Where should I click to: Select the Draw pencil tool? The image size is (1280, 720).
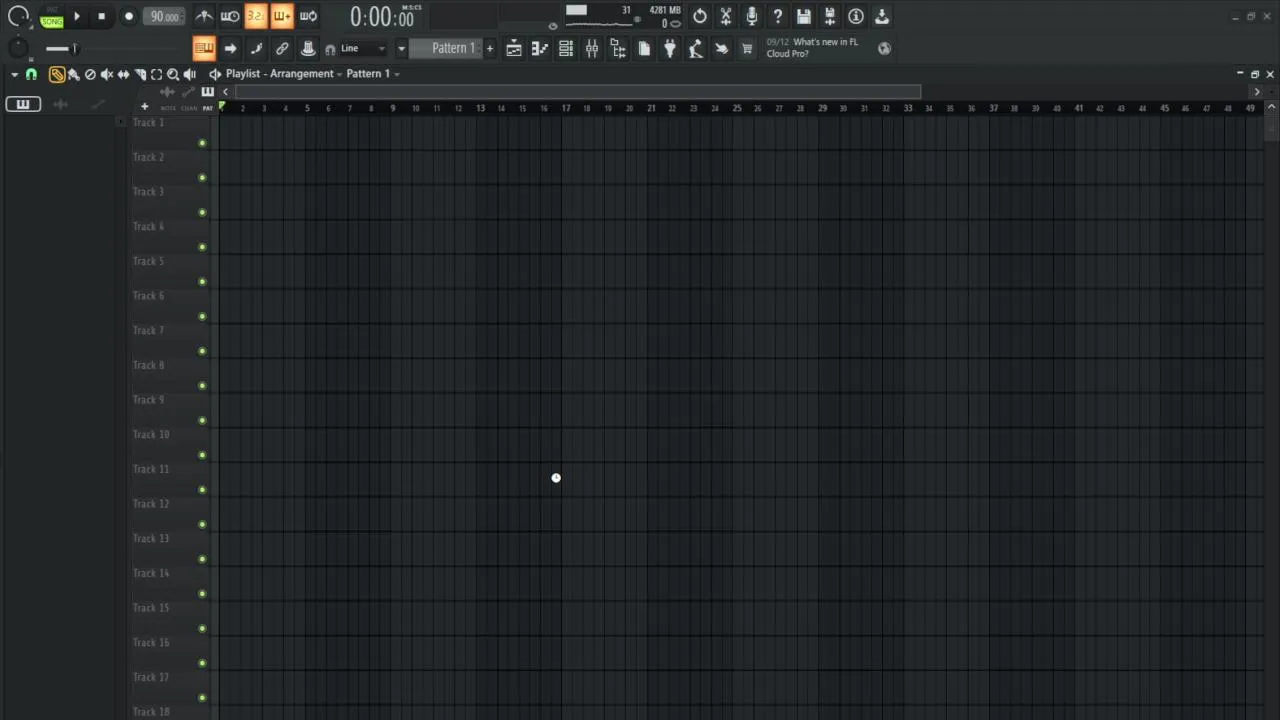pos(57,74)
